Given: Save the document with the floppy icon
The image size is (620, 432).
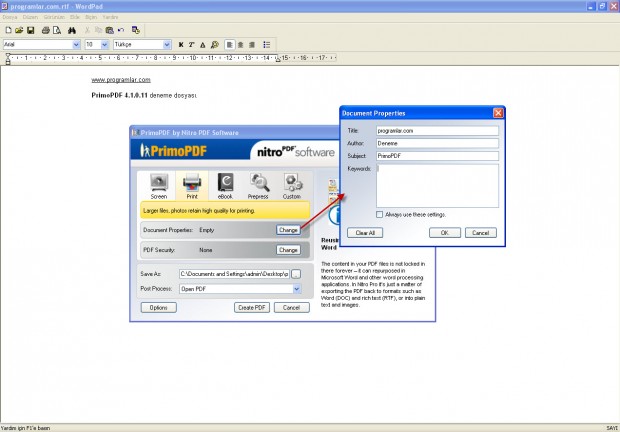Looking at the screenshot, I should tap(30, 30).
